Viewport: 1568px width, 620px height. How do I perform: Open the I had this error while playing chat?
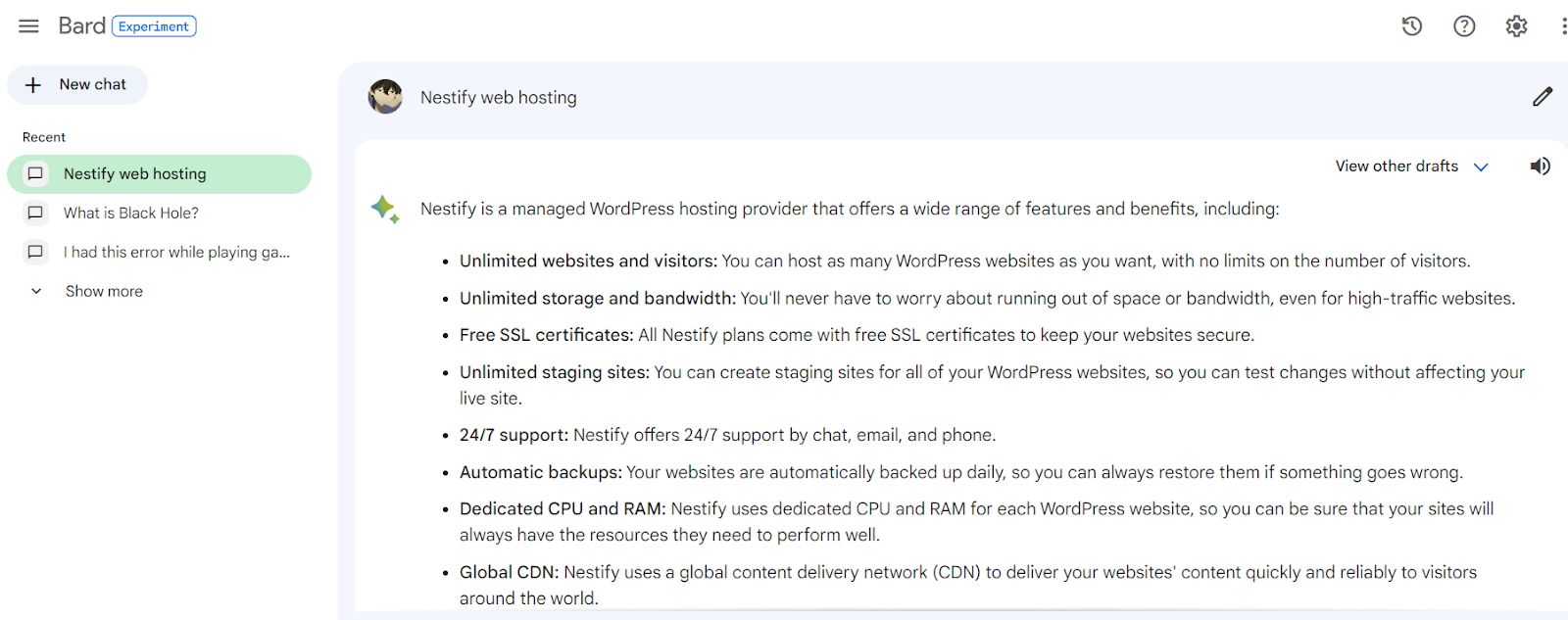pos(159,253)
